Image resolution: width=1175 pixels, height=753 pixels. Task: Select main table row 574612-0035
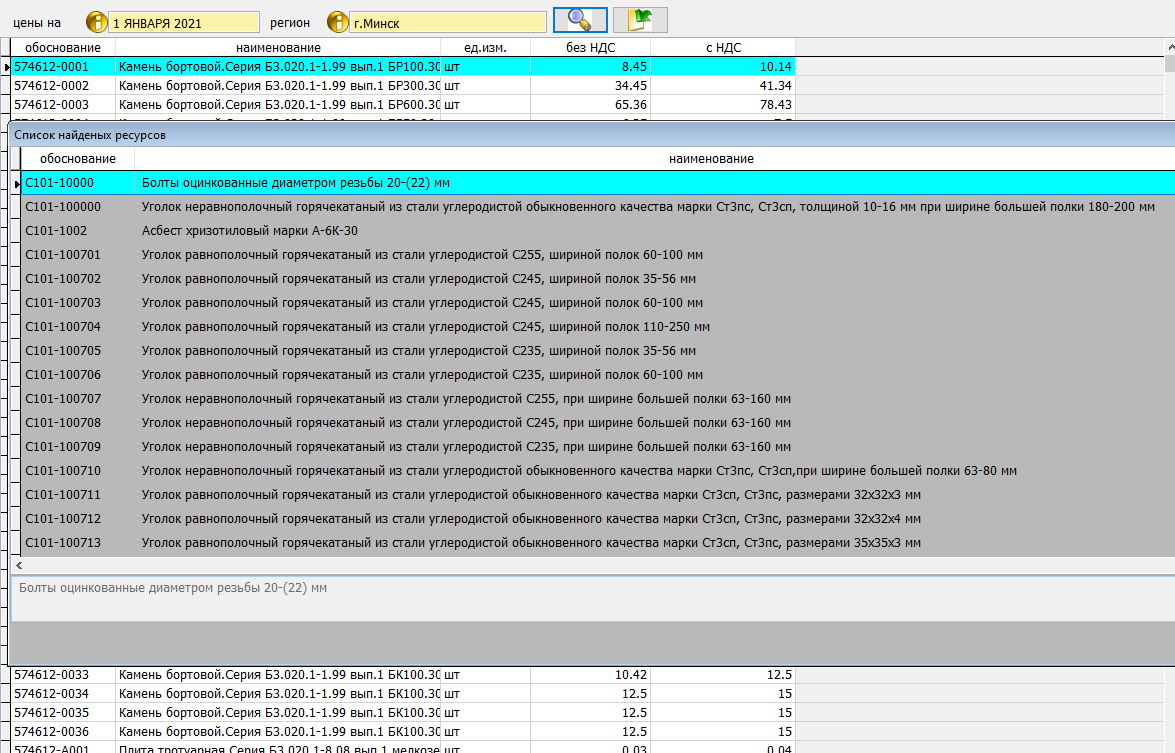[x=403, y=713]
